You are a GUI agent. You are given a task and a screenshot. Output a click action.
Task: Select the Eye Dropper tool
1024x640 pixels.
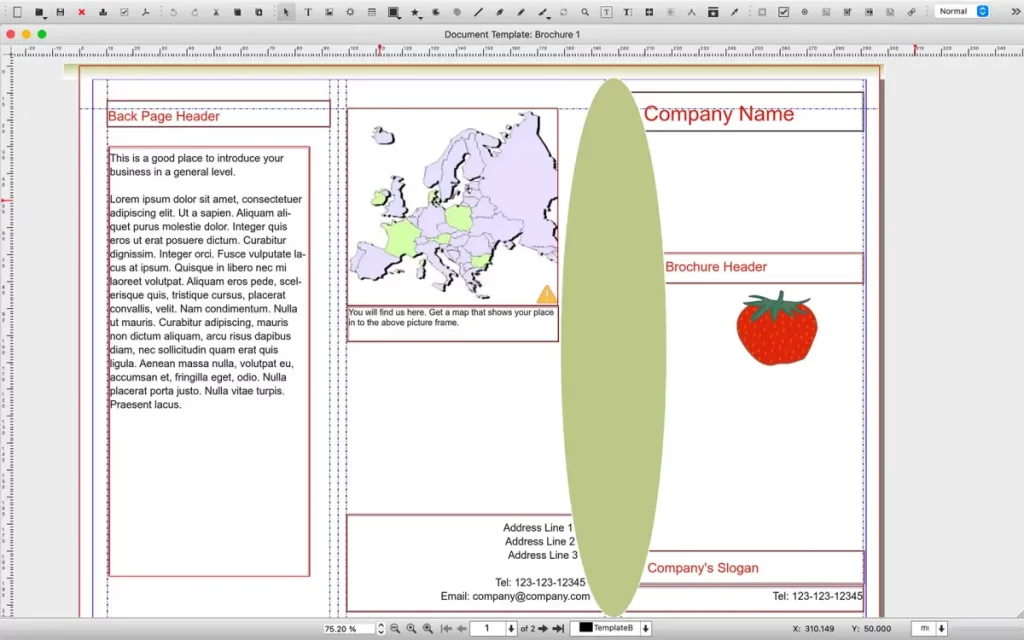point(734,12)
